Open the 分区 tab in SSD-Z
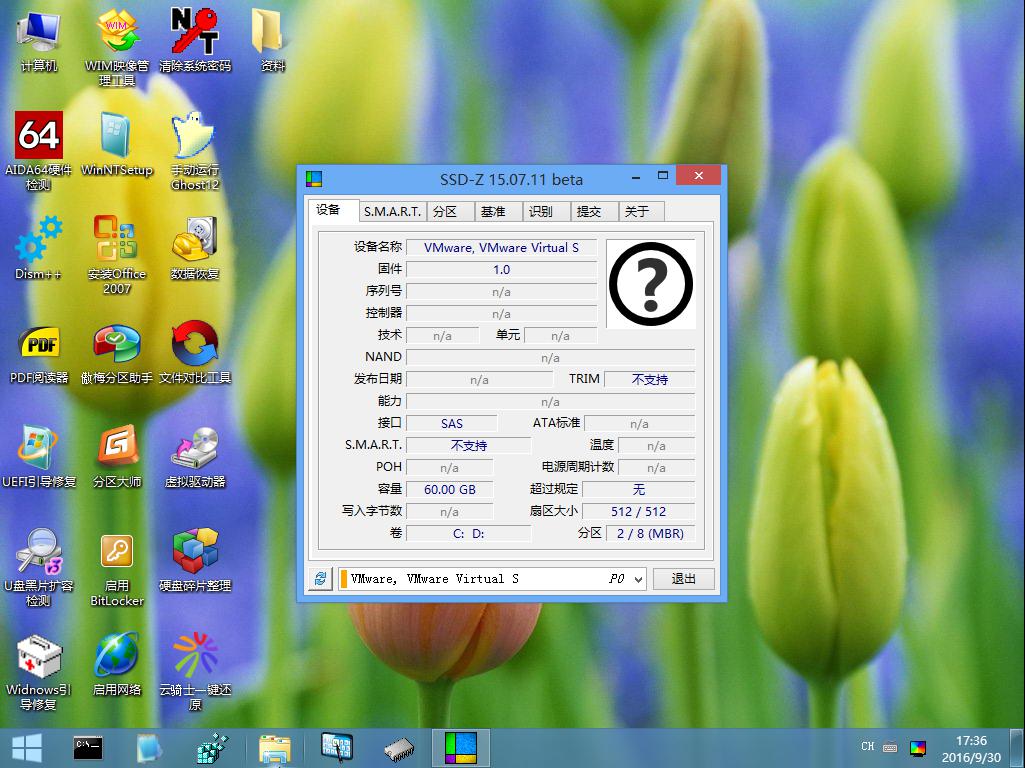 tap(445, 211)
